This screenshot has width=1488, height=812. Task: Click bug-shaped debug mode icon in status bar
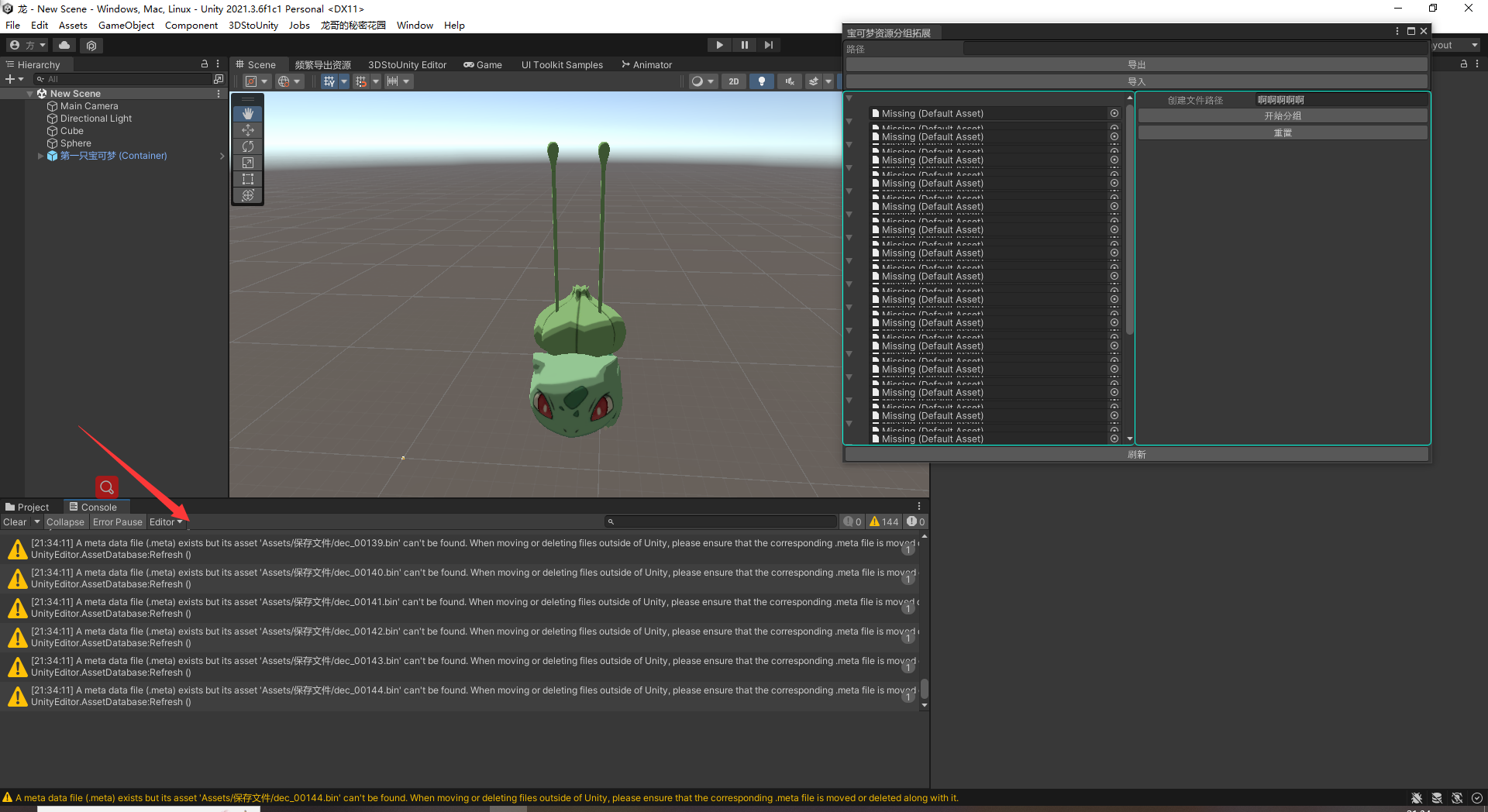click(x=1417, y=798)
